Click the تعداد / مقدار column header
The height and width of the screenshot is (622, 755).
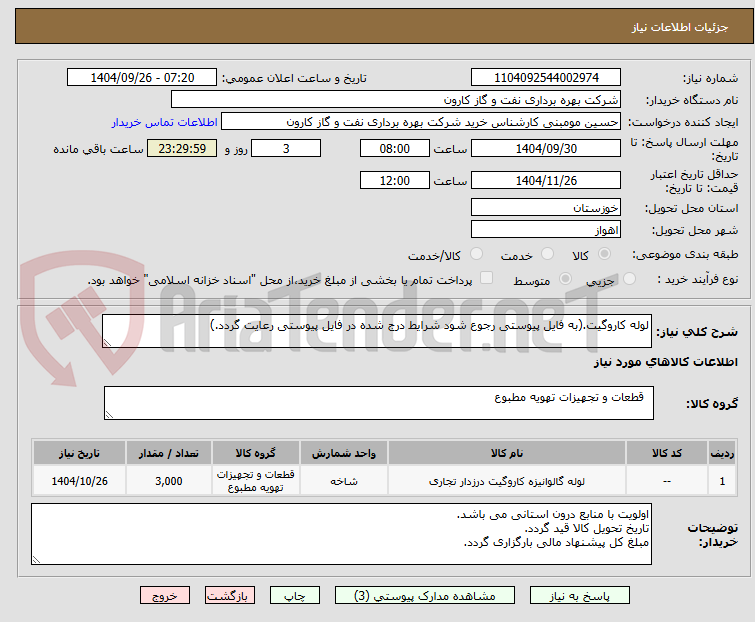pyautogui.click(x=169, y=453)
